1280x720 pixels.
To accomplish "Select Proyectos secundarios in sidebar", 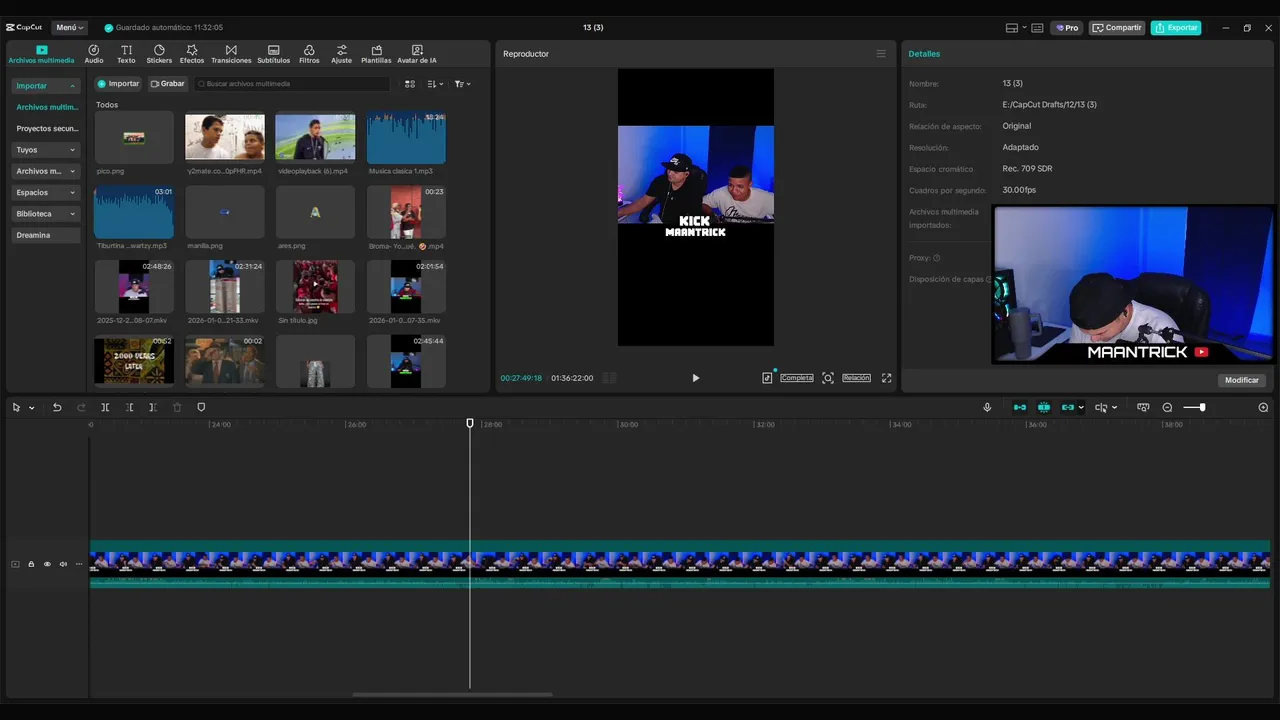I will pyautogui.click(x=46, y=128).
